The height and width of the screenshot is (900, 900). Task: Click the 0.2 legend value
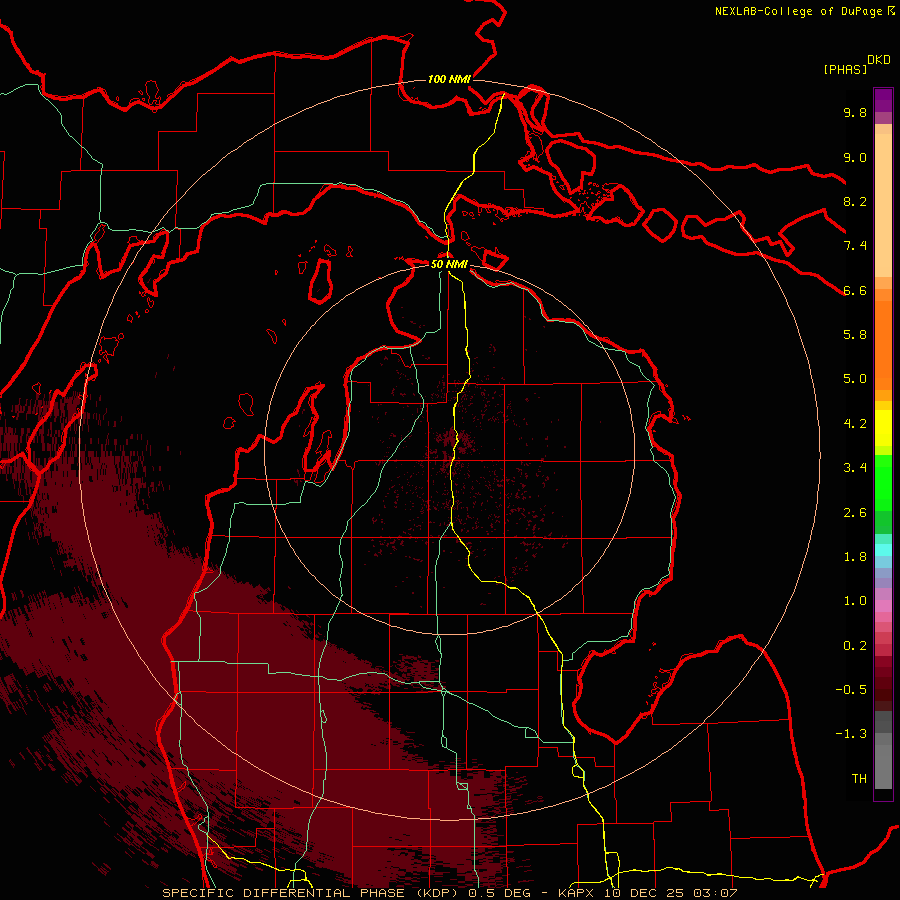click(855, 646)
